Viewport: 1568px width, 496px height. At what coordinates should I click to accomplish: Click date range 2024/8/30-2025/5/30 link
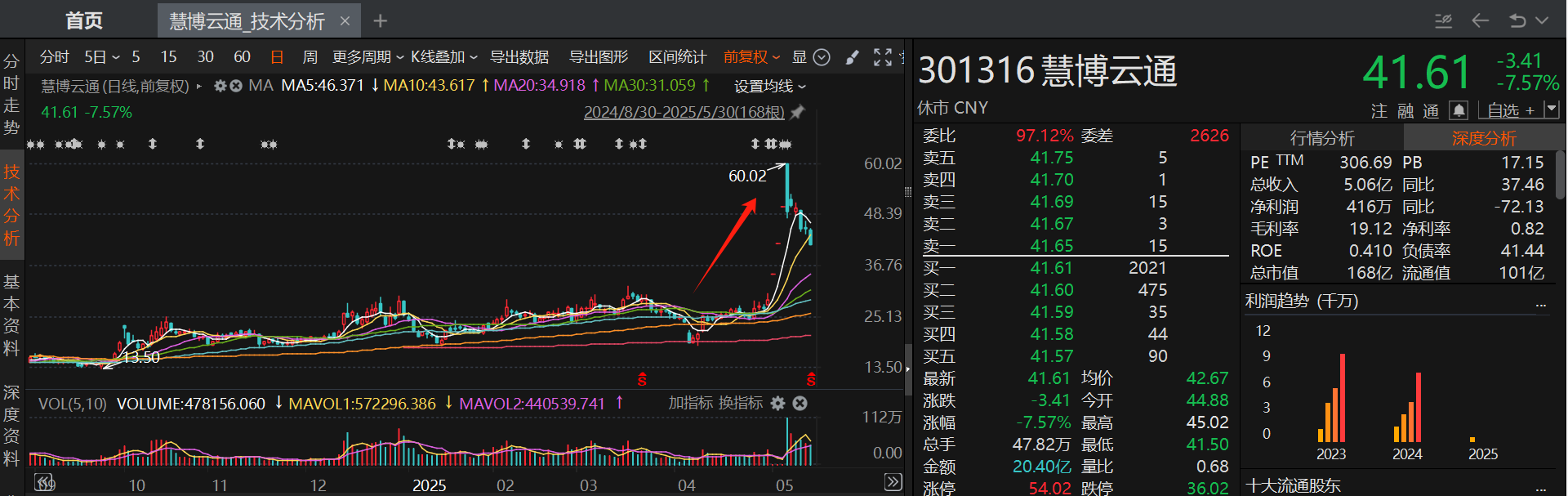[x=684, y=112]
